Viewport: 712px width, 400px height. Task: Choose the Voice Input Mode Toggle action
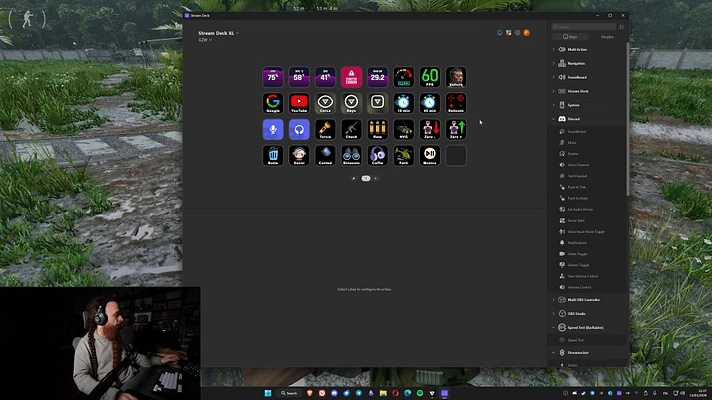(x=588, y=232)
